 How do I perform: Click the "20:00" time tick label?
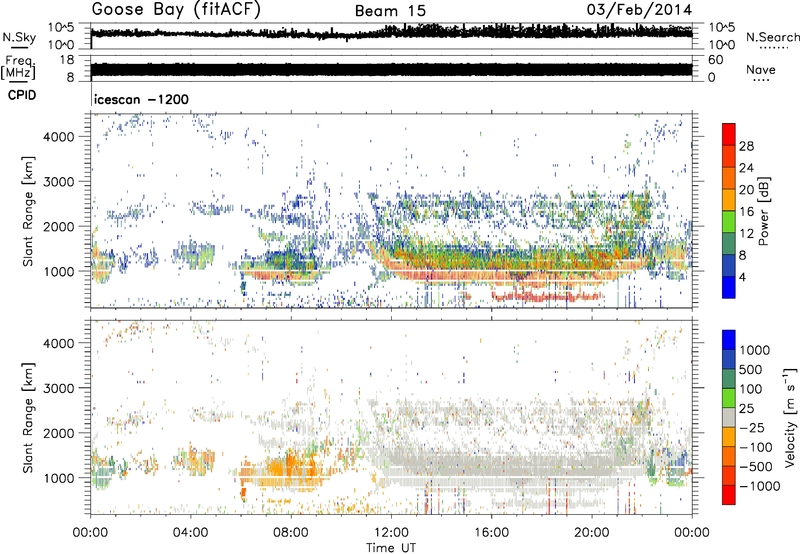coord(592,533)
